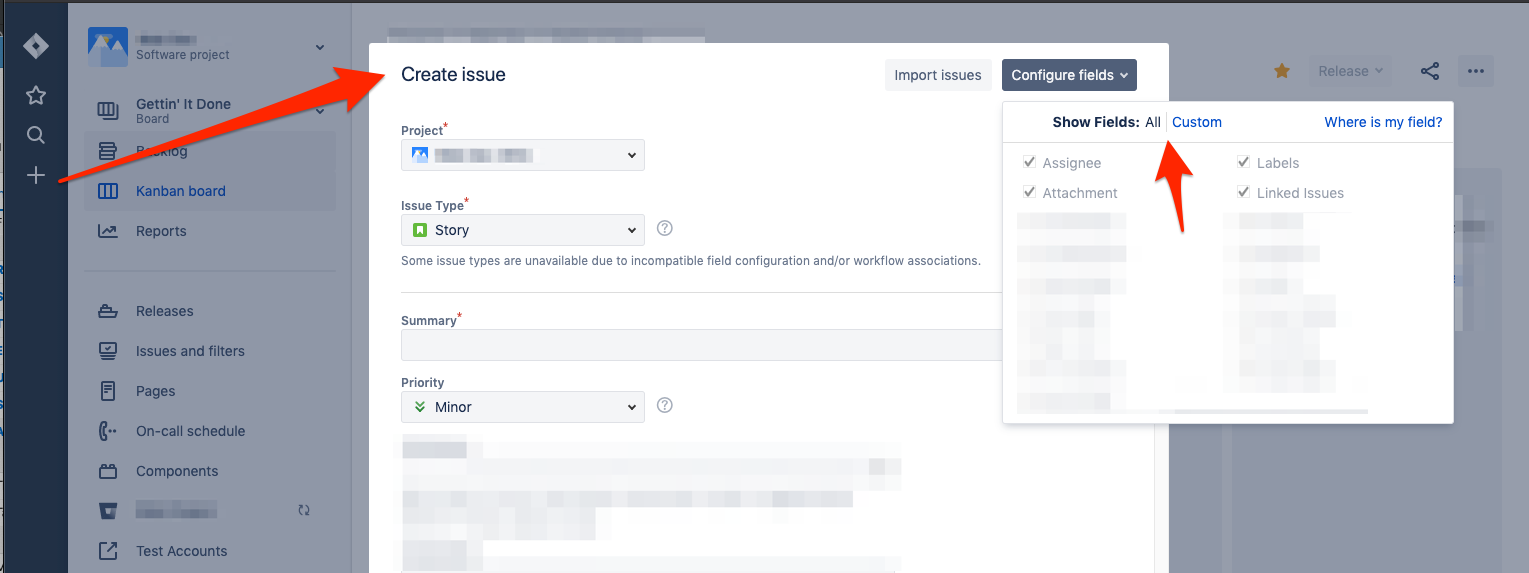Switch to Custom fields view
Image resolution: width=1529 pixels, height=573 pixels.
click(x=1197, y=122)
